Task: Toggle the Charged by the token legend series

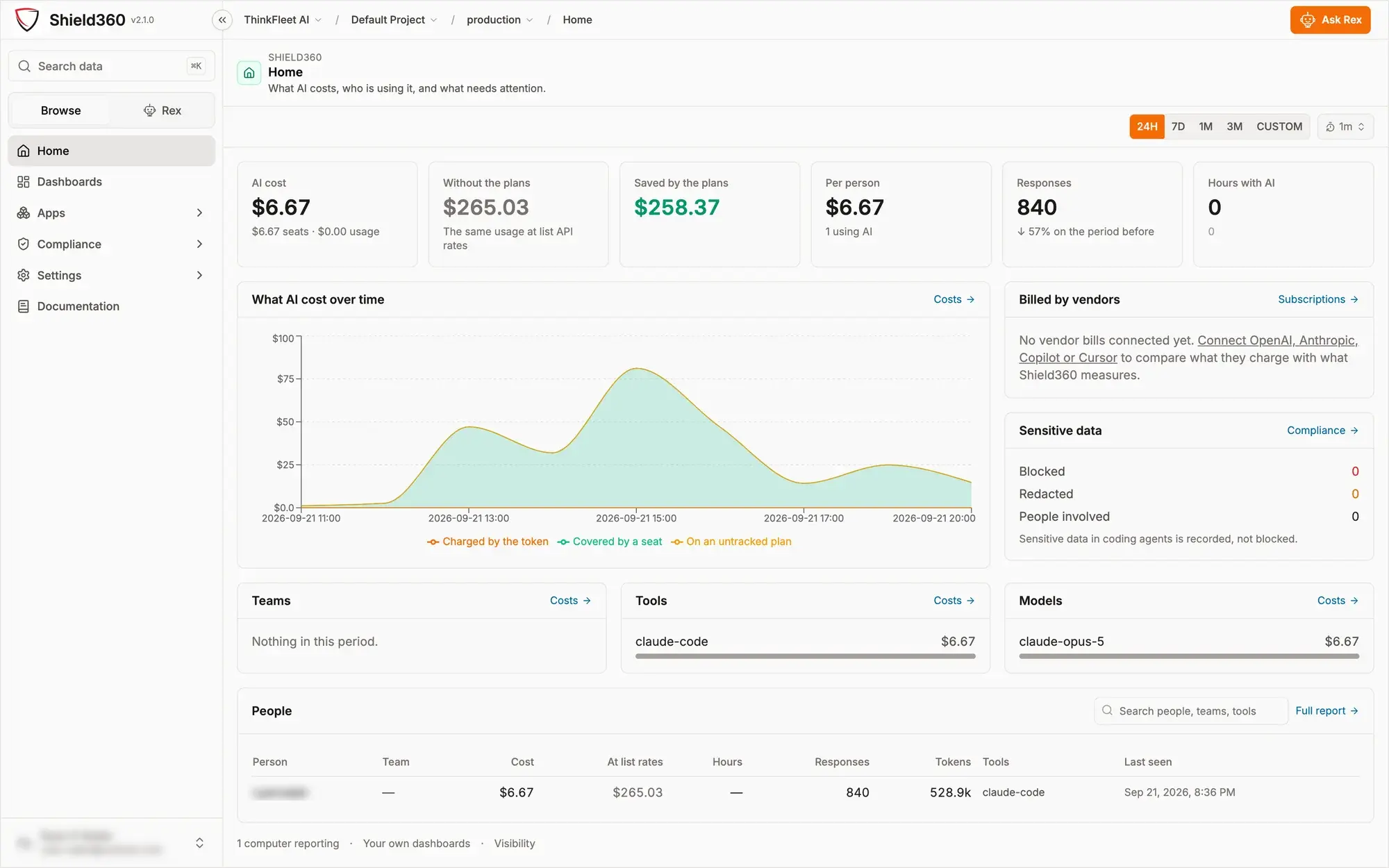Action: click(488, 542)
